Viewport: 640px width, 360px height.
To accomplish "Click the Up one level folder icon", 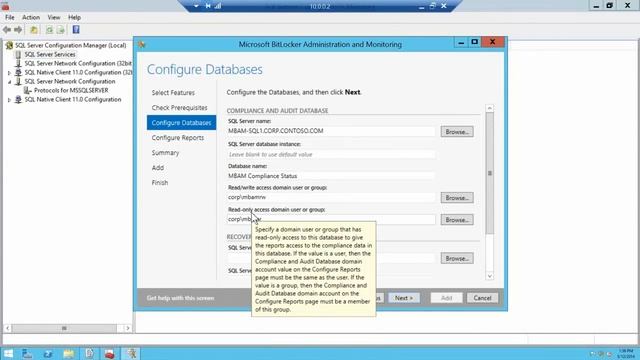I will [x=34, y=30].
